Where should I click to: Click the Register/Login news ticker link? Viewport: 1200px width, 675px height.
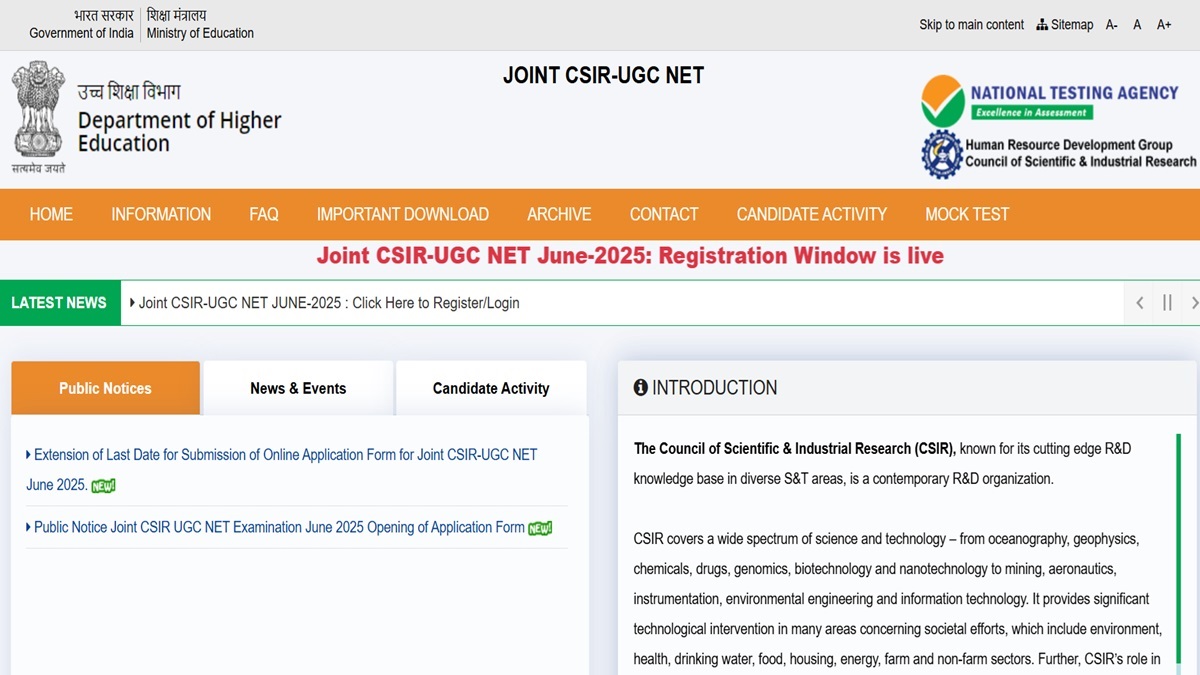pyautogui.click(x=329, y=302)
